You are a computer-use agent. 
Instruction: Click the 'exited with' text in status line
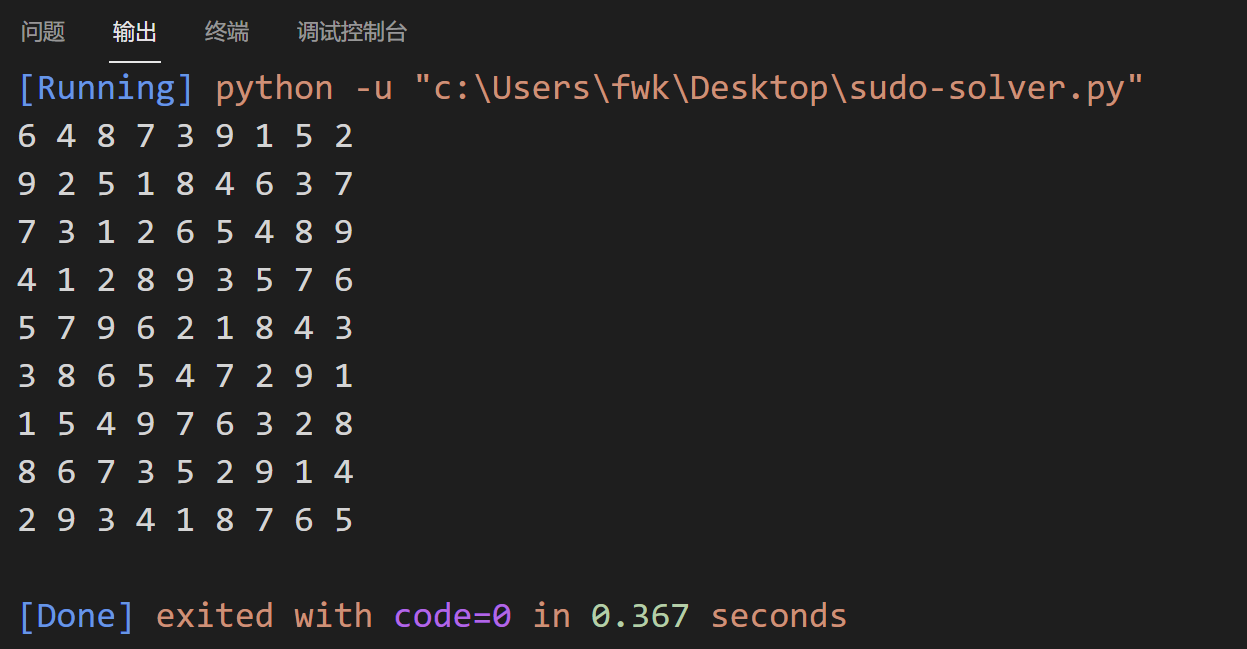263,615
